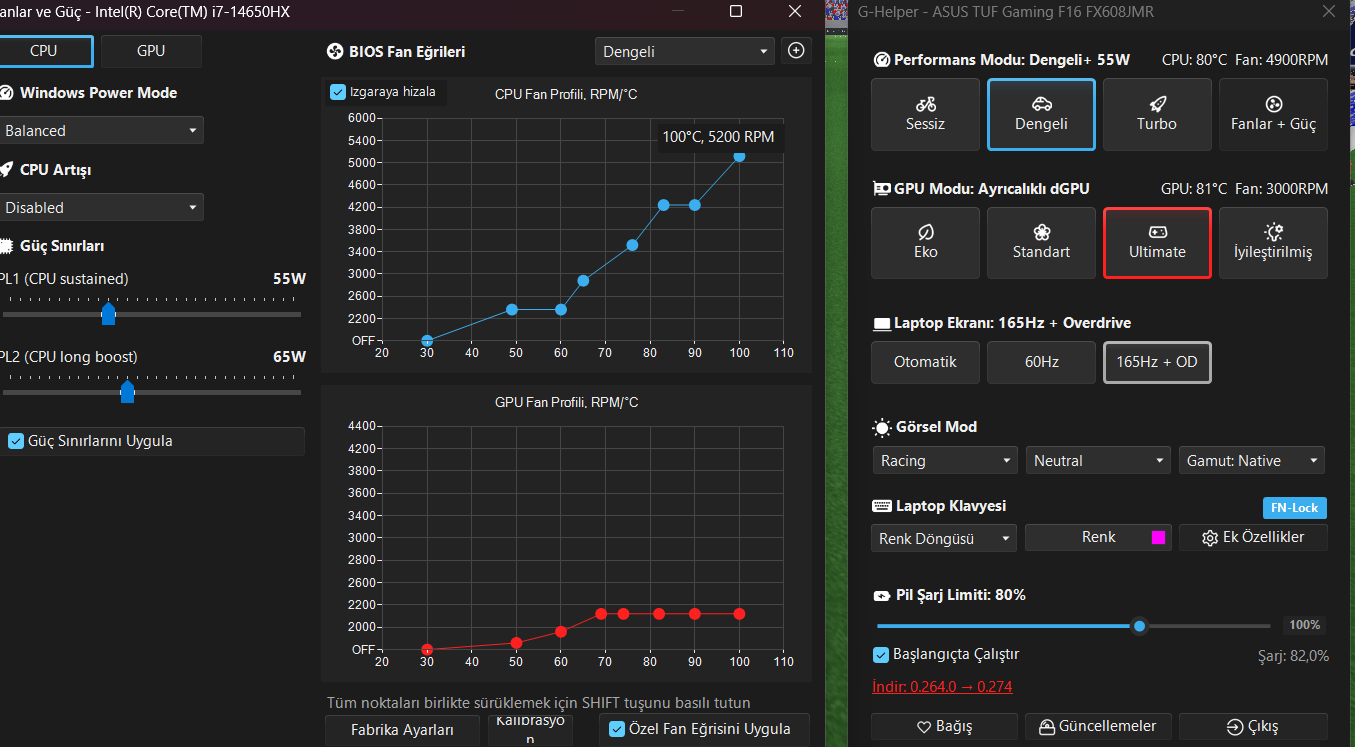Viewport: 1355px width, 747px height.
Task: Switch to the CPU tab
Action: pos(44,51)
